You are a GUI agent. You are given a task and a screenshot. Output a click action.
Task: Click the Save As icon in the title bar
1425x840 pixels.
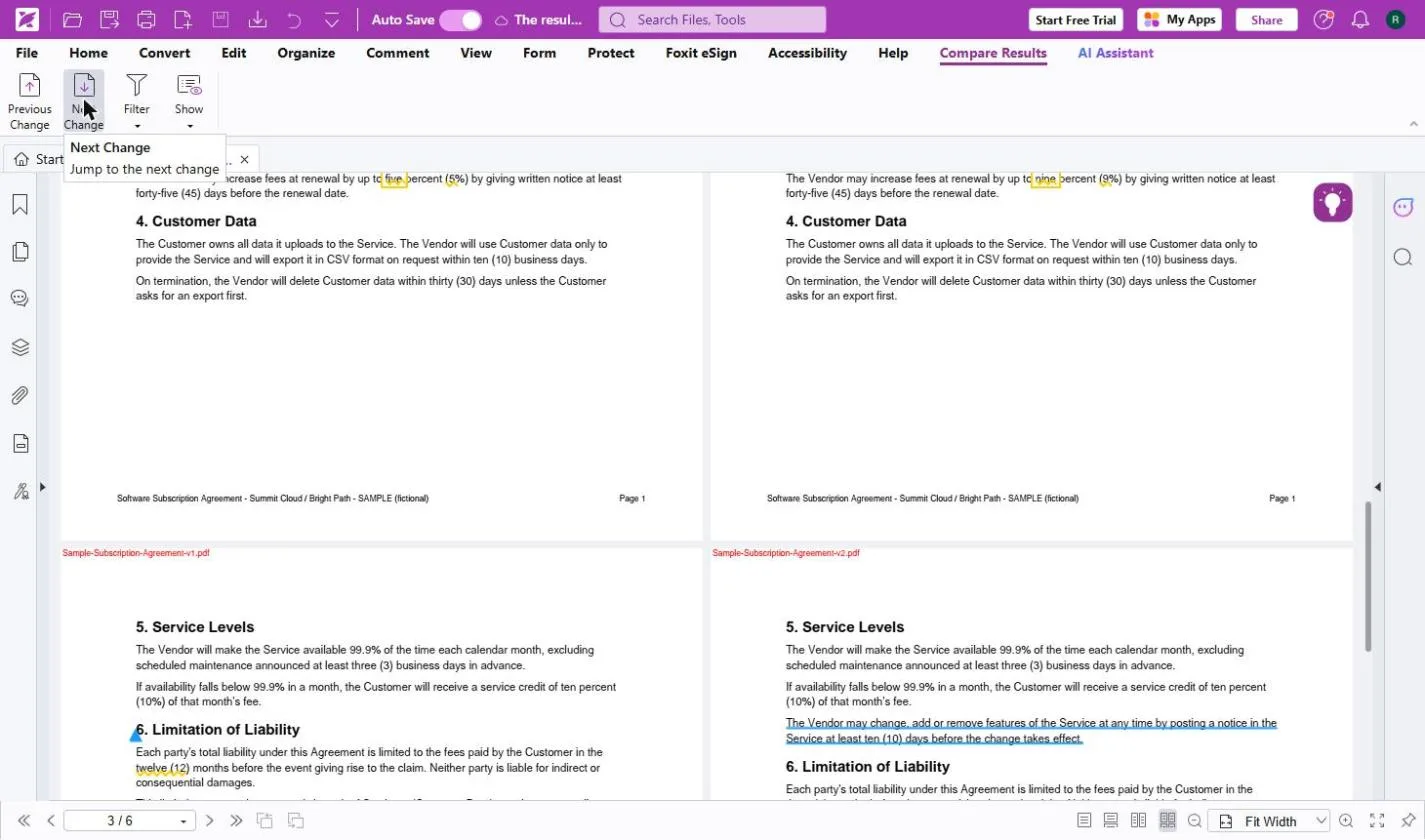(109, 19)
